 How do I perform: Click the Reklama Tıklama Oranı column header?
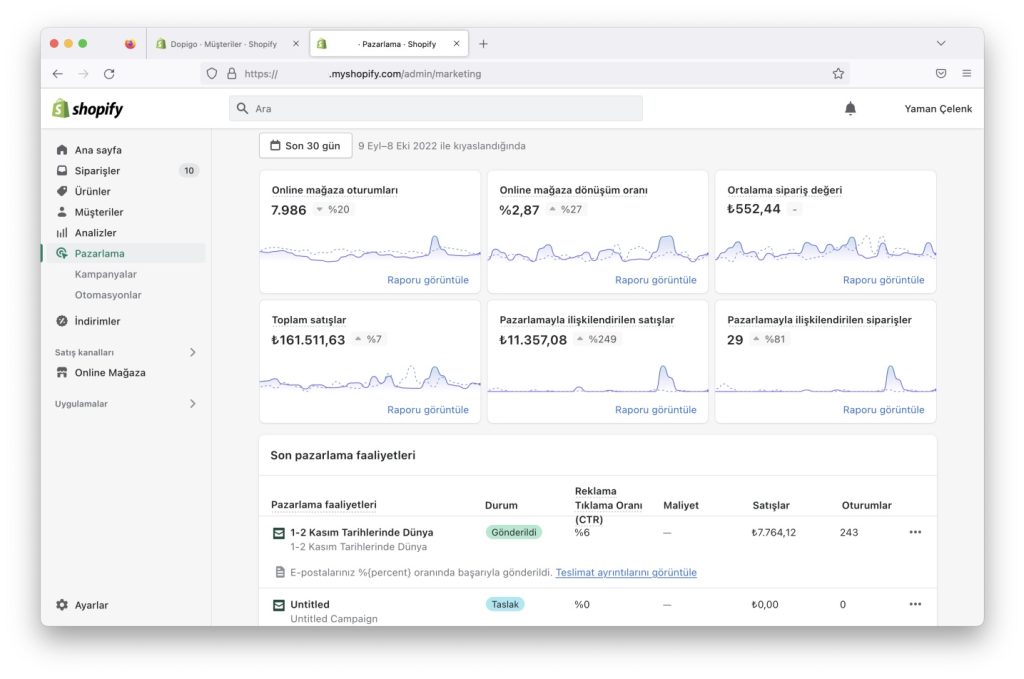tap(608, 505)
